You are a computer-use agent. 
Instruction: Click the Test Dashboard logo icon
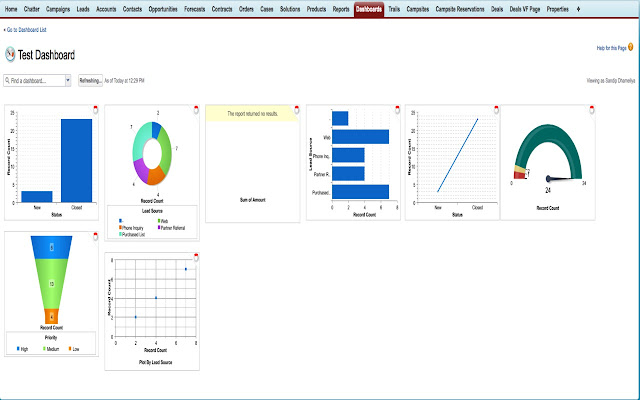10,55
